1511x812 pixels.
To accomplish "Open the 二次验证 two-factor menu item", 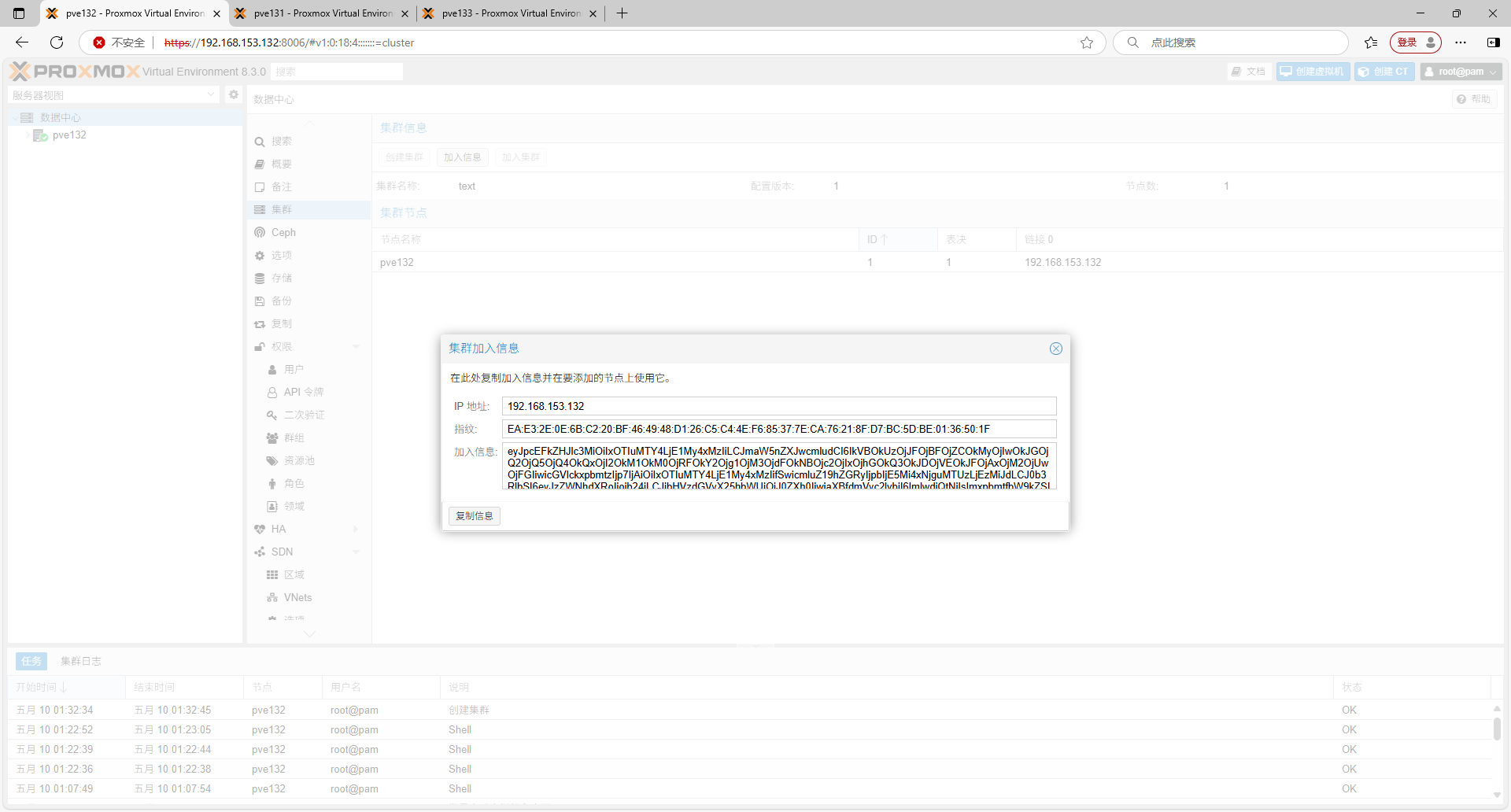I will pos(308,415).
